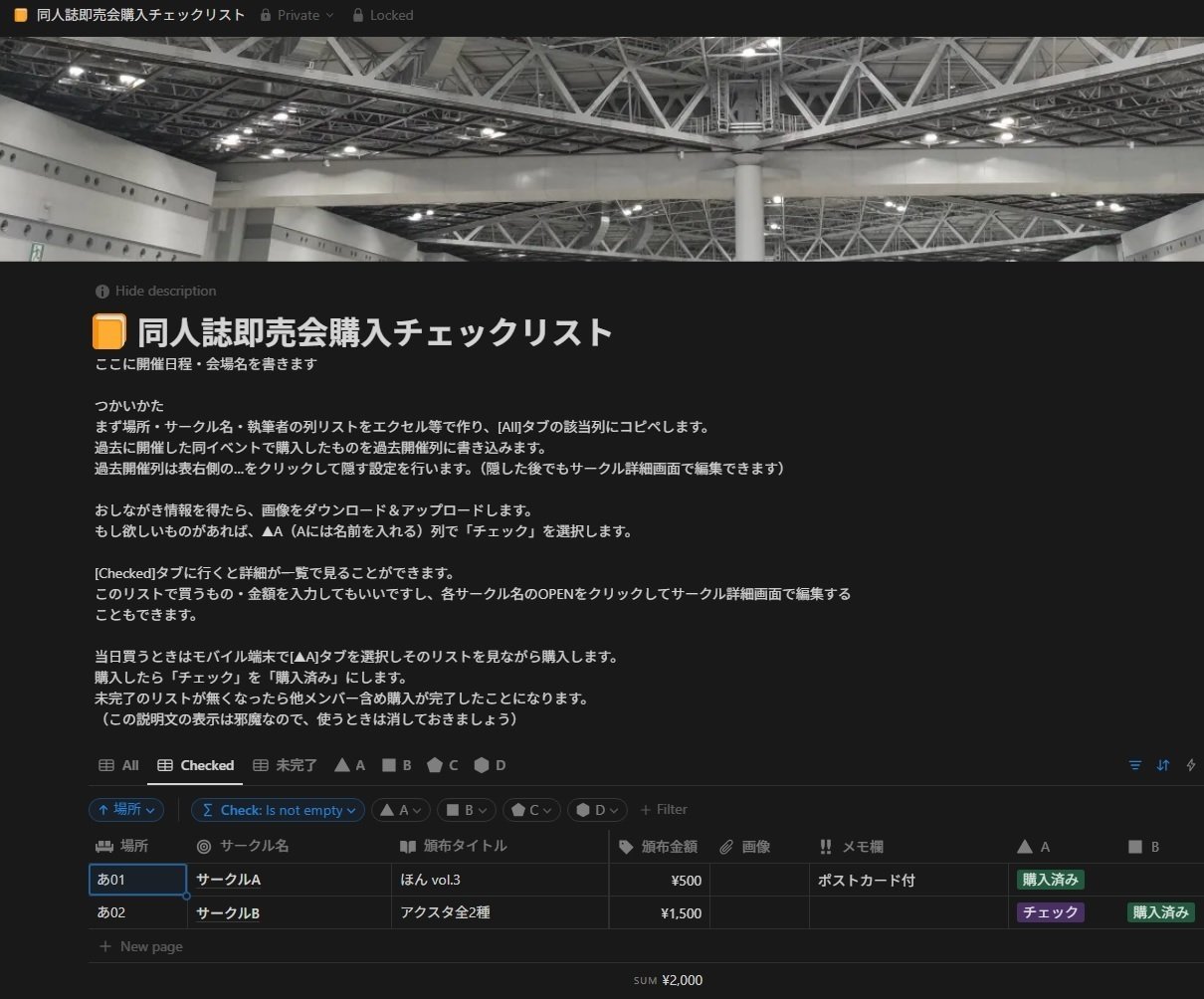
Task: Toggle the Locked page setting
Action: 383,15
